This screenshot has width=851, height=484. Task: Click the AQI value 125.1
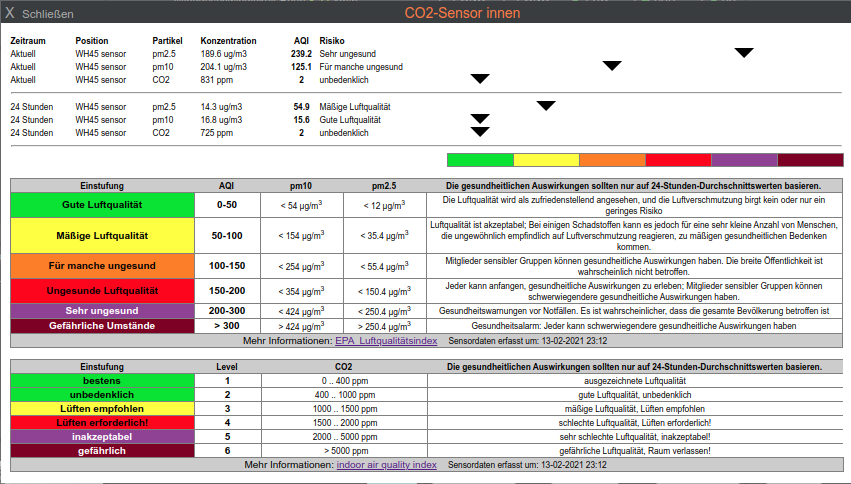(301, 67)
